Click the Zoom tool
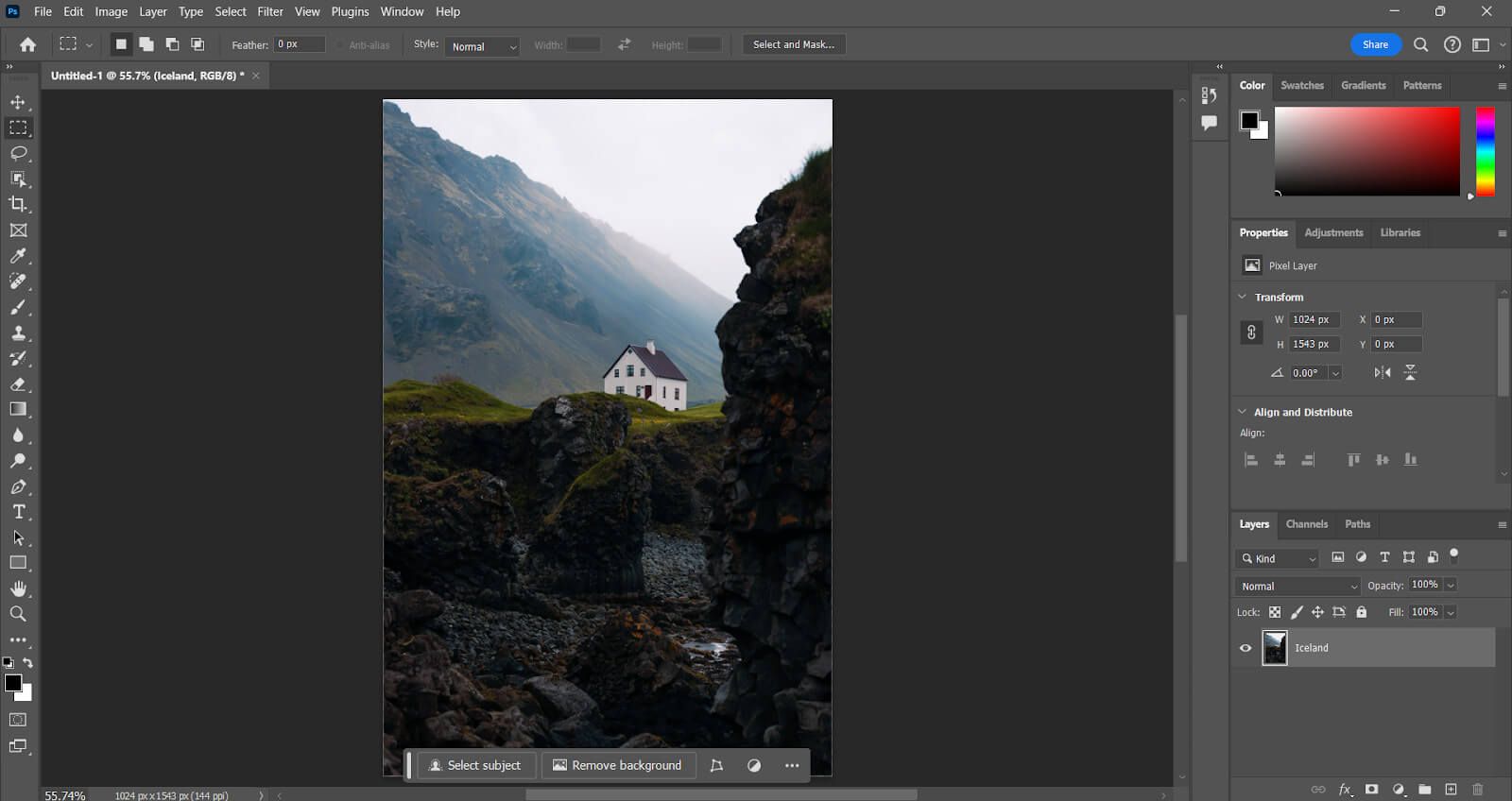This screenshot has height=801, width=1512. tap(18, 614)
